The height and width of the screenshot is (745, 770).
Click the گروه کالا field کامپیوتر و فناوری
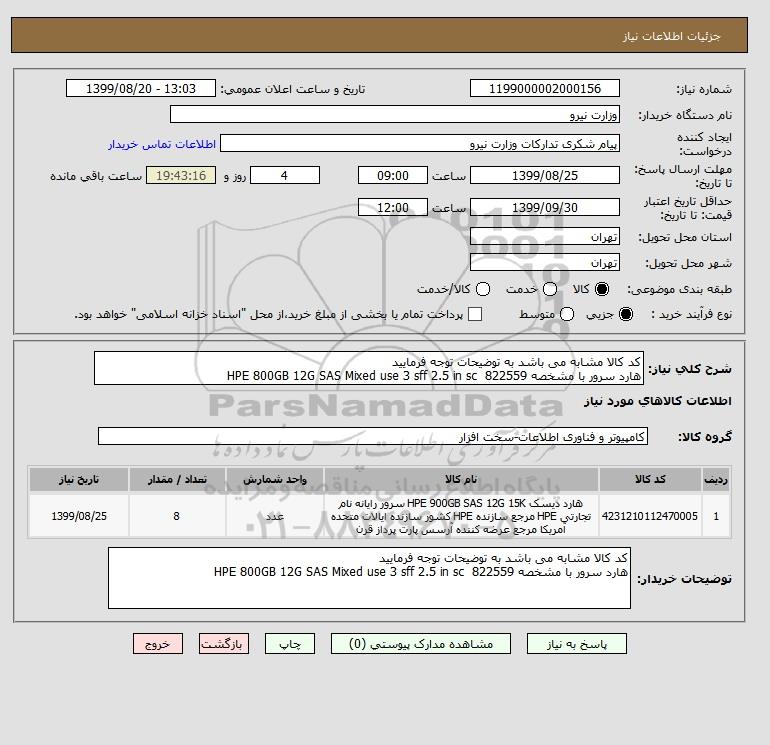[x=373, y=436]
